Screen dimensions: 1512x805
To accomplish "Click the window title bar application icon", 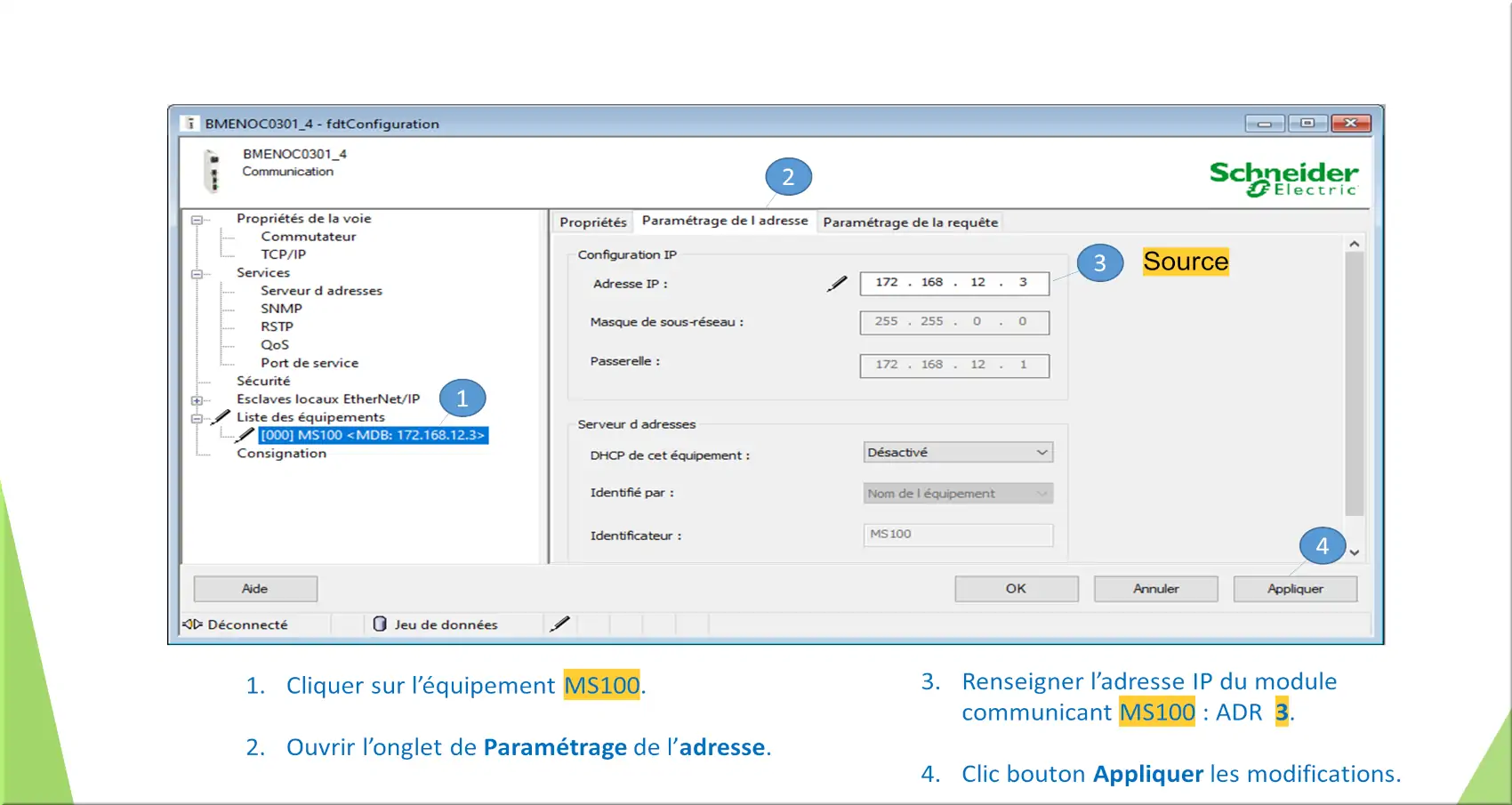I will [x=189, y=124].
